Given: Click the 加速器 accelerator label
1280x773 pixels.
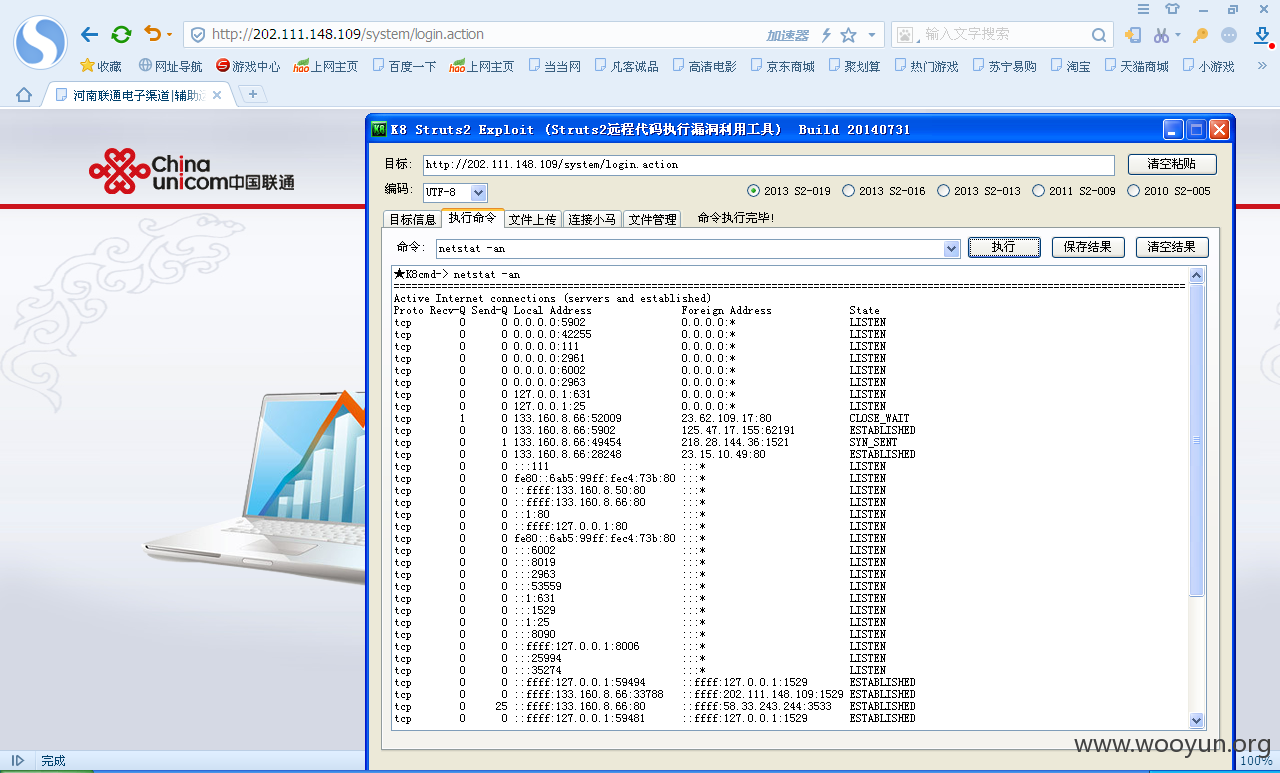Looking at the screenshot, I should click(788, 35).
